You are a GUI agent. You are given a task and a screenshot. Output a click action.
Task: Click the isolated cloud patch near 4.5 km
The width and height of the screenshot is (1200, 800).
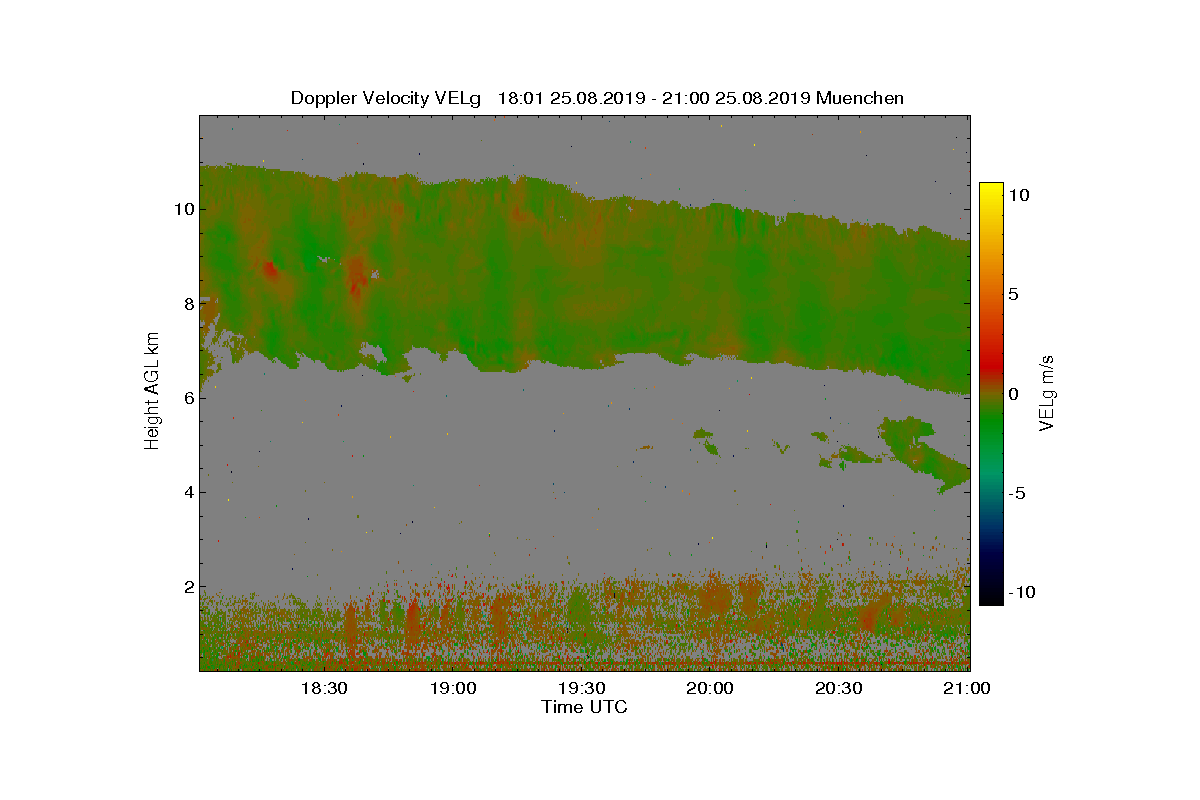point(925,455)
